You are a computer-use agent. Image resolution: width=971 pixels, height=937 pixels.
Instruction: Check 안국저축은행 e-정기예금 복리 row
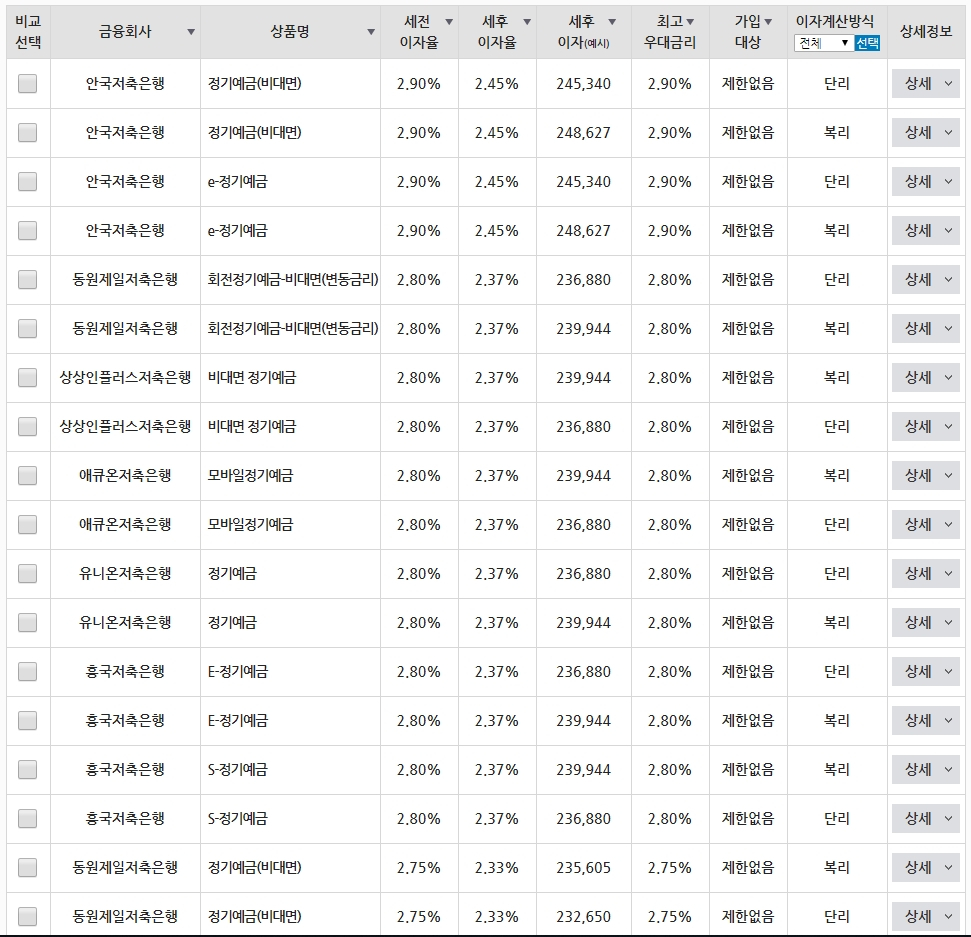click(27, 230)
